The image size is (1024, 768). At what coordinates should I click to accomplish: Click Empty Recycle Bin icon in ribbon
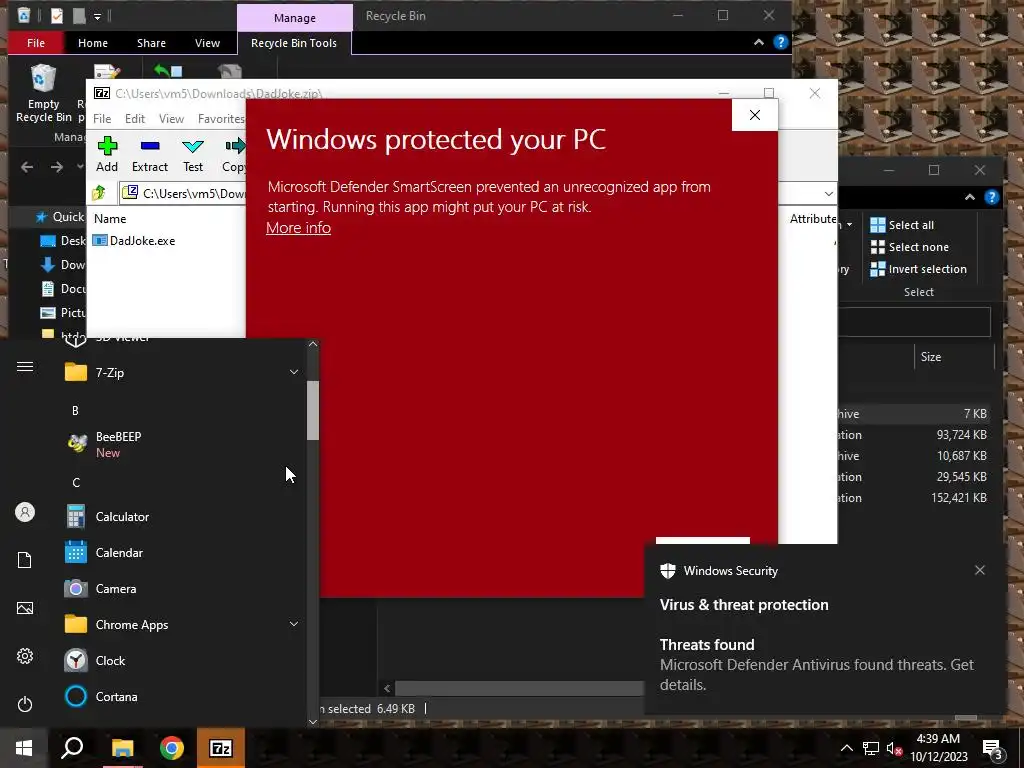tap(43, 93)
